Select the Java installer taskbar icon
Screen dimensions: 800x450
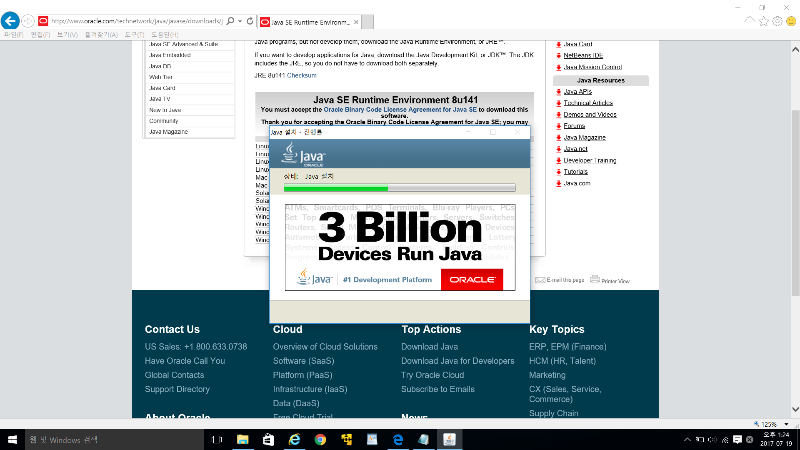tap(449, 439)
